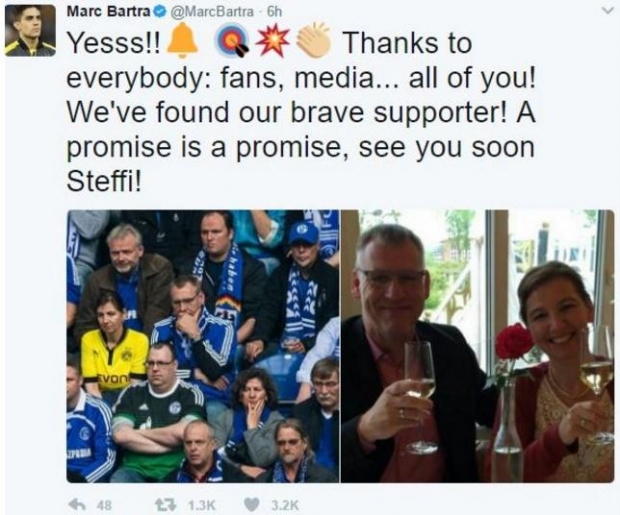Click the 'Yesss!!' opening text of tweet
620x515 pixels.
[x=115, y=43]
